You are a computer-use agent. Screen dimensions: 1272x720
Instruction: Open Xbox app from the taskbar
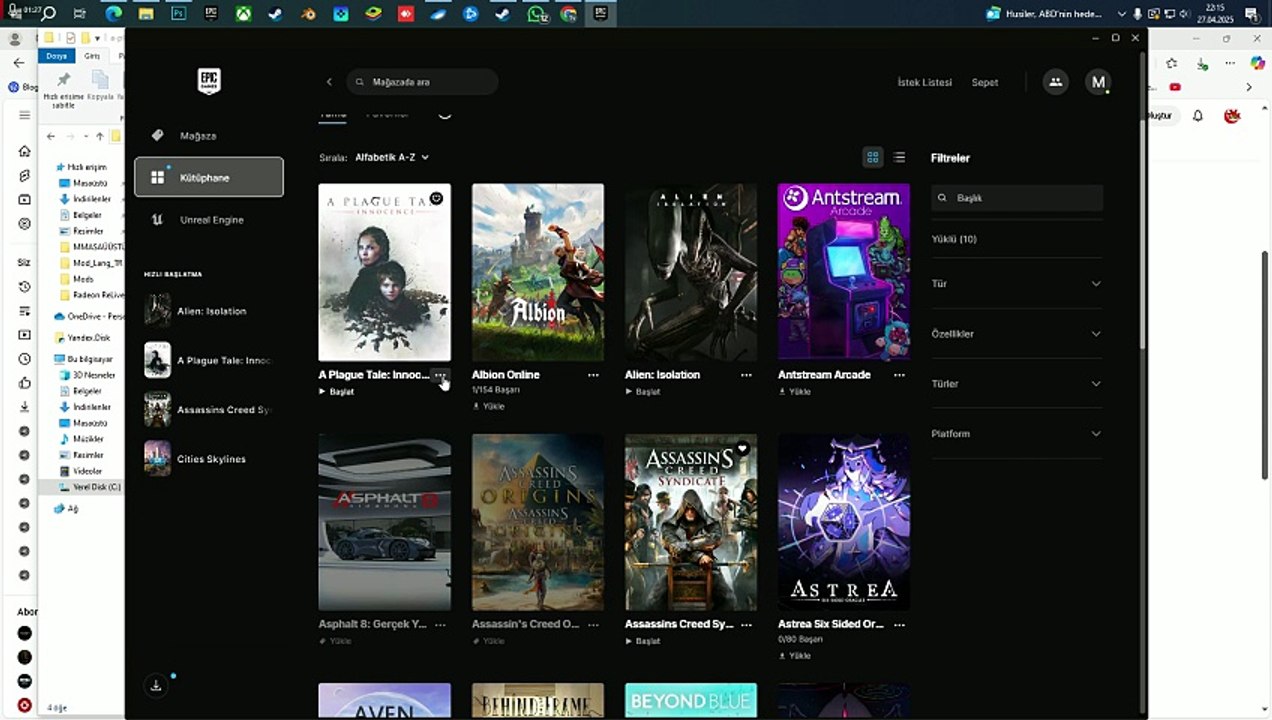[243, 14]
